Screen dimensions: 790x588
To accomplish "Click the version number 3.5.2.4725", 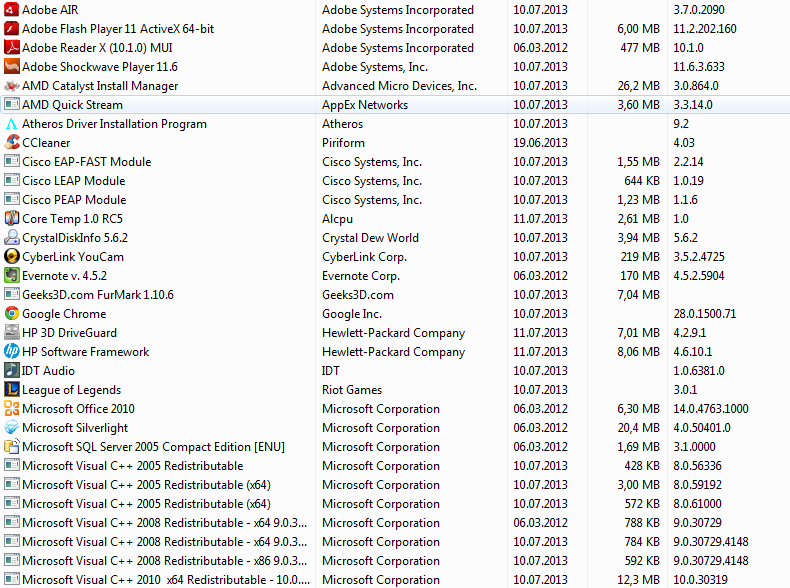I will (699, 256).
